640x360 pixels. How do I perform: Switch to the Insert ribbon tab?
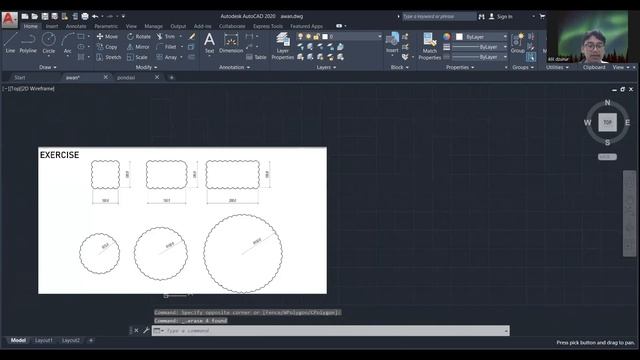[52, 26]
